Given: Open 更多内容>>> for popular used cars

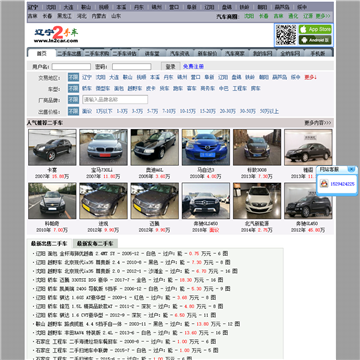Looking at the screenshot, I should coord(318,123).
